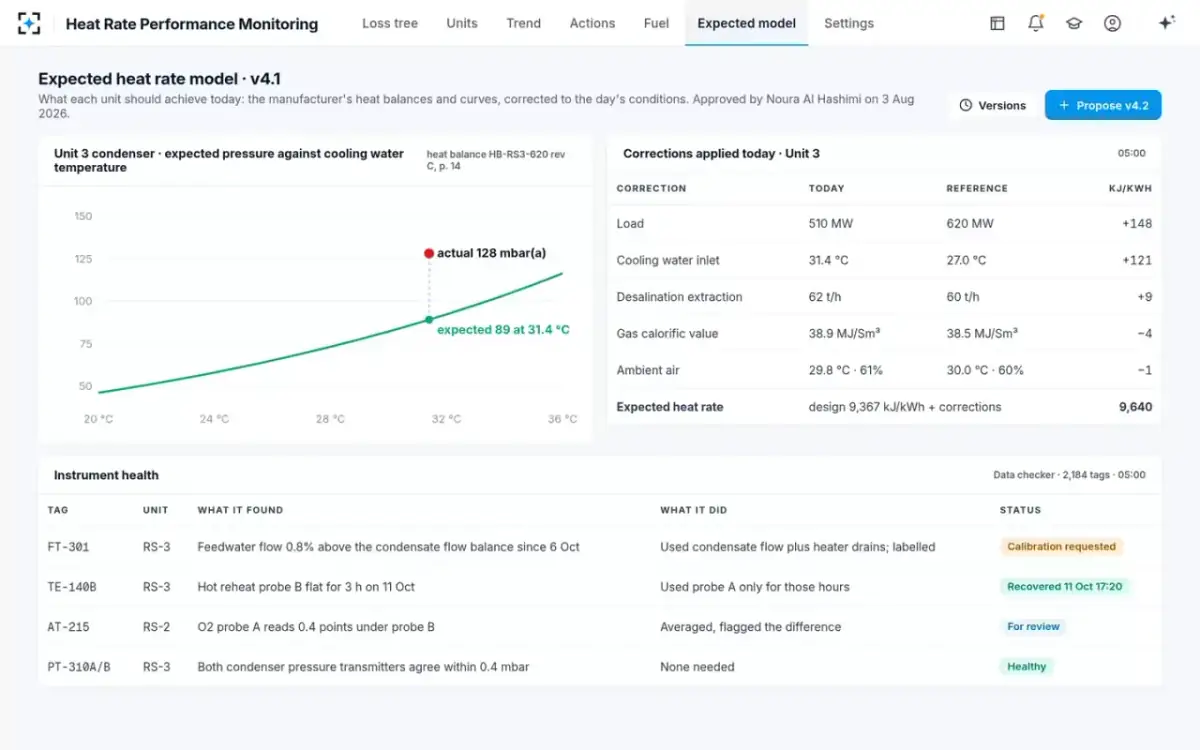
Task: Click the heat balance HB-RS3-620 reference text
Action: tap(496, 160)
